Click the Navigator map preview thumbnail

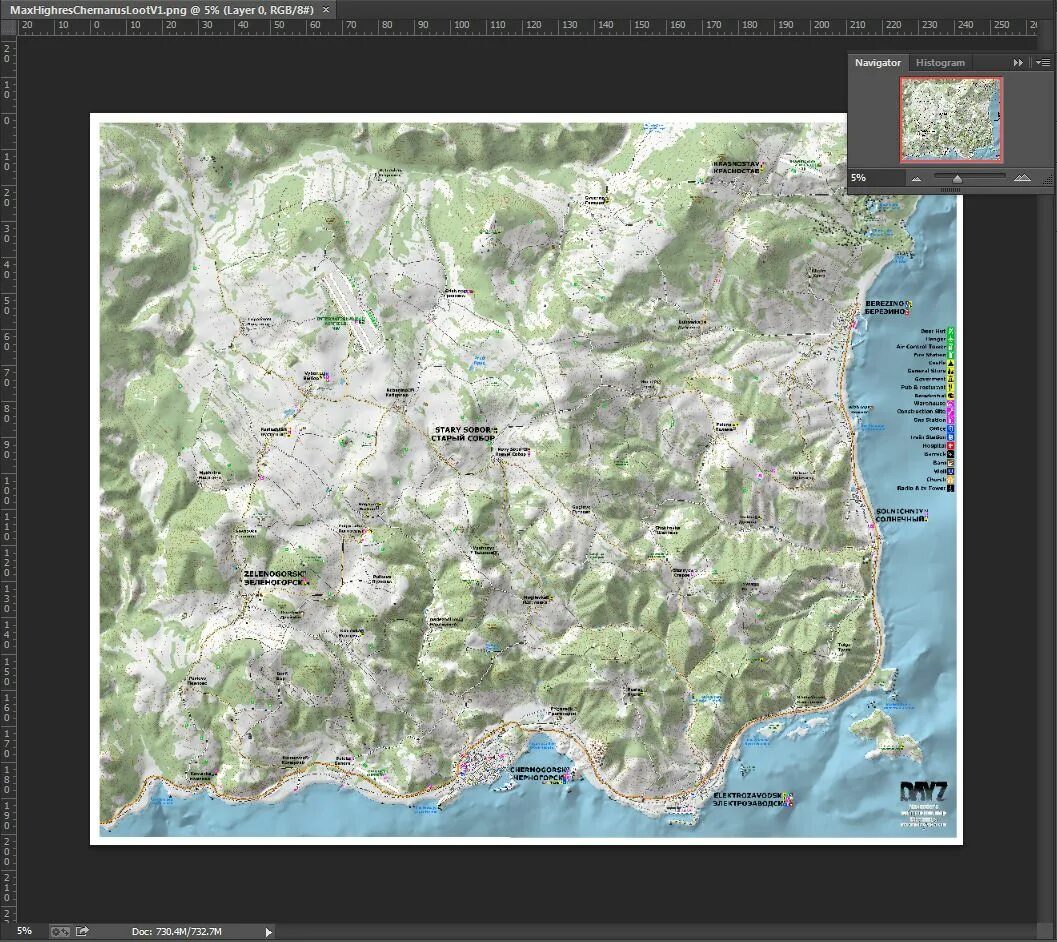951,119
